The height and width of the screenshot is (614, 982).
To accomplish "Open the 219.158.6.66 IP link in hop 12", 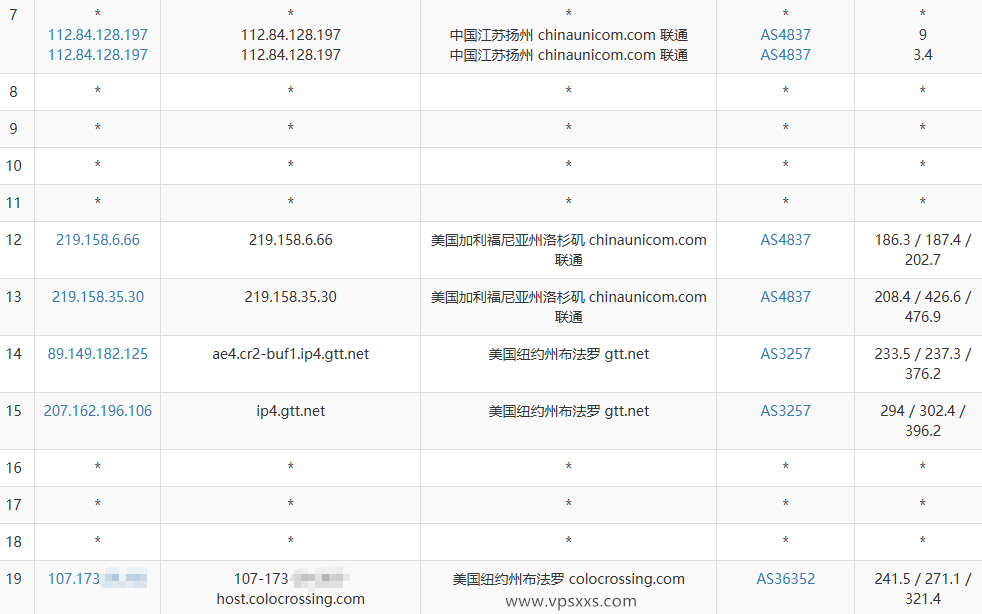I will [98, 240].
